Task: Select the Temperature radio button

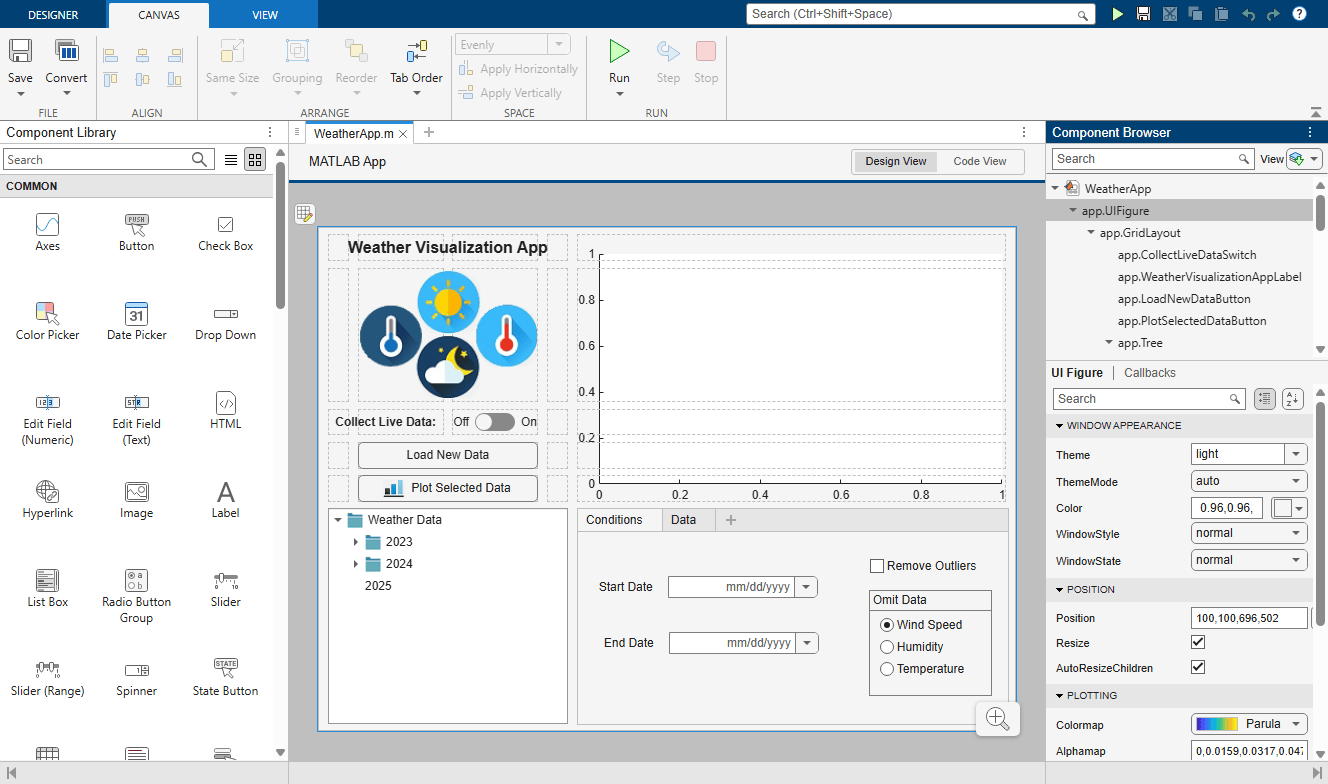Action: 886,669
